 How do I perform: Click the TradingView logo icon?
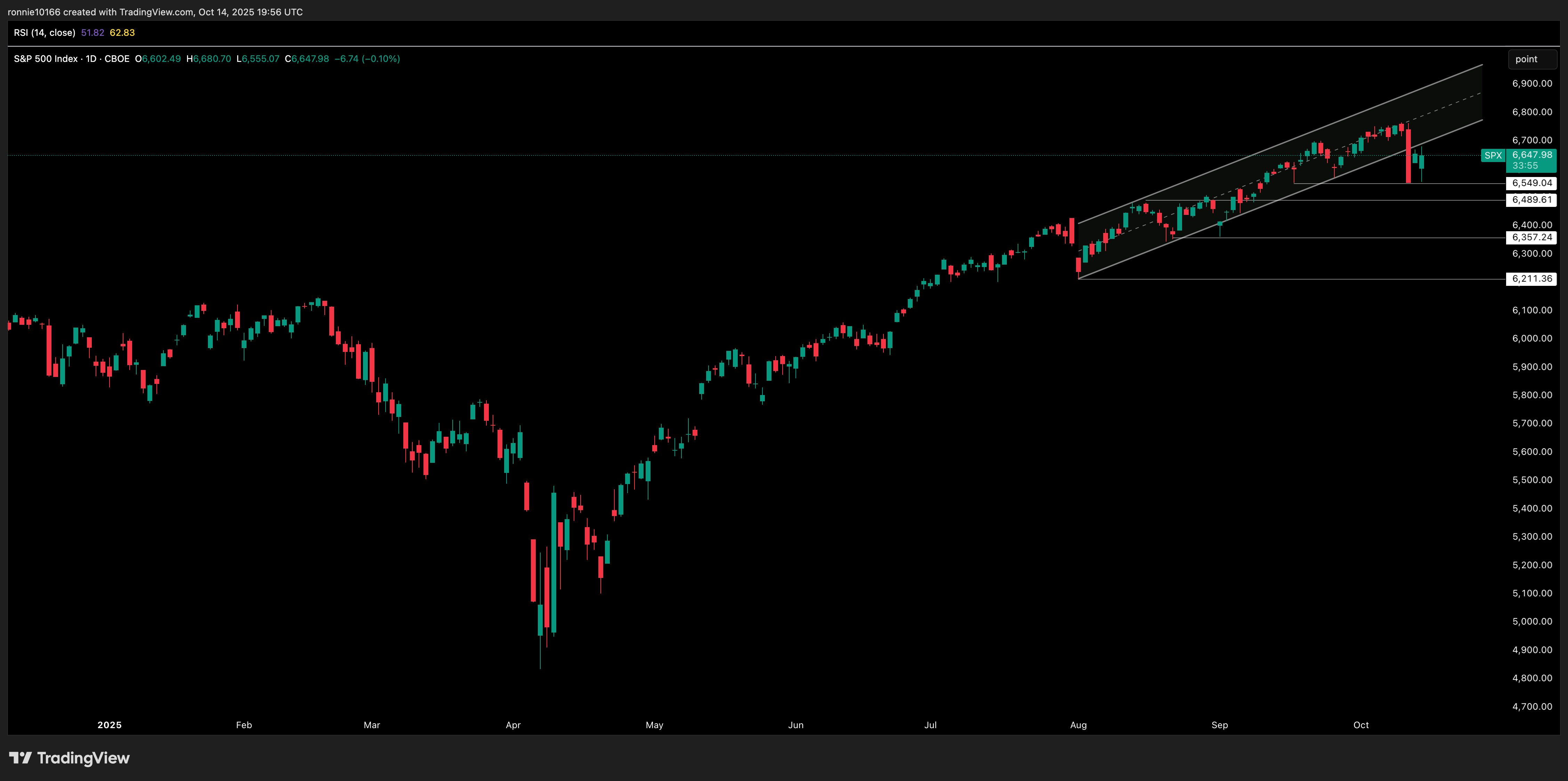click(20, 758)
